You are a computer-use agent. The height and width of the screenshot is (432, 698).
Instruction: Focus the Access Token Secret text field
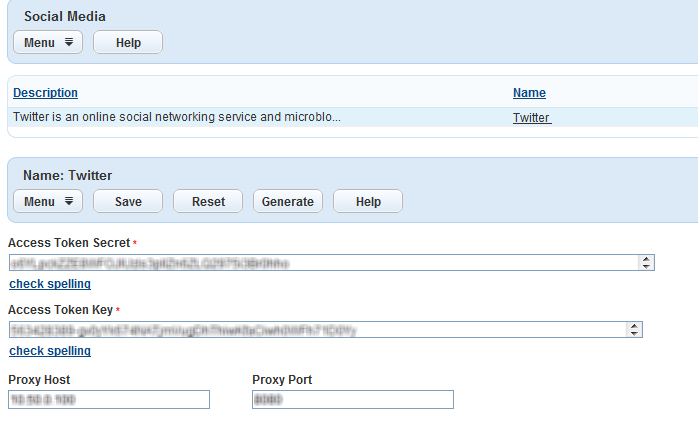point(320,263)
